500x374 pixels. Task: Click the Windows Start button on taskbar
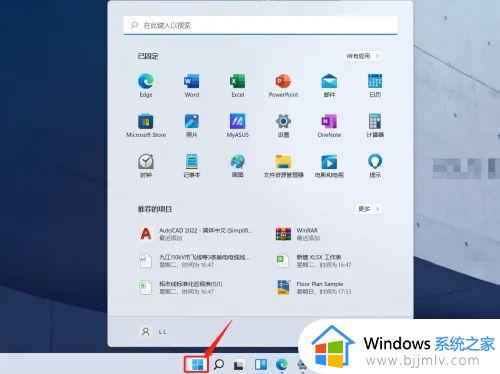tap(197, 365)
